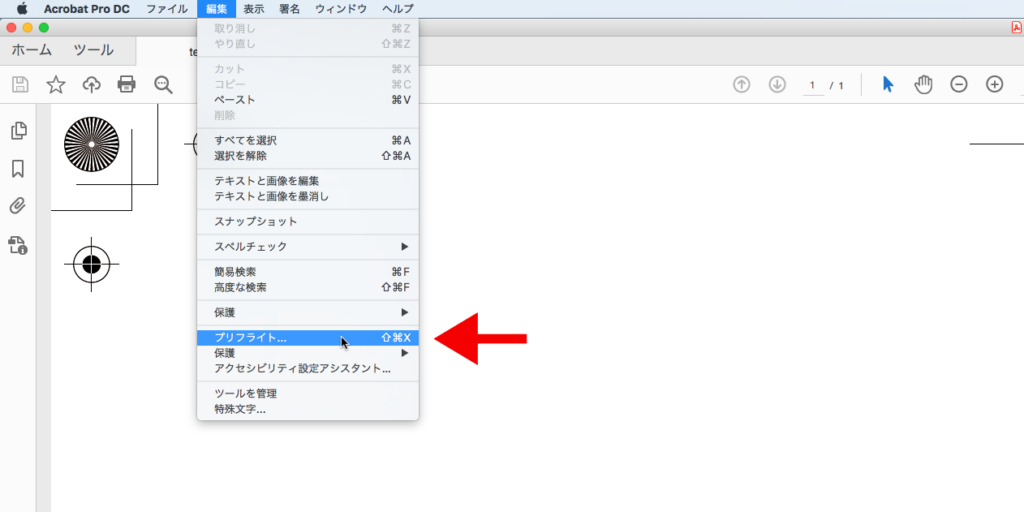
Task: Switch to the ホーム tab
Action: 31,50
